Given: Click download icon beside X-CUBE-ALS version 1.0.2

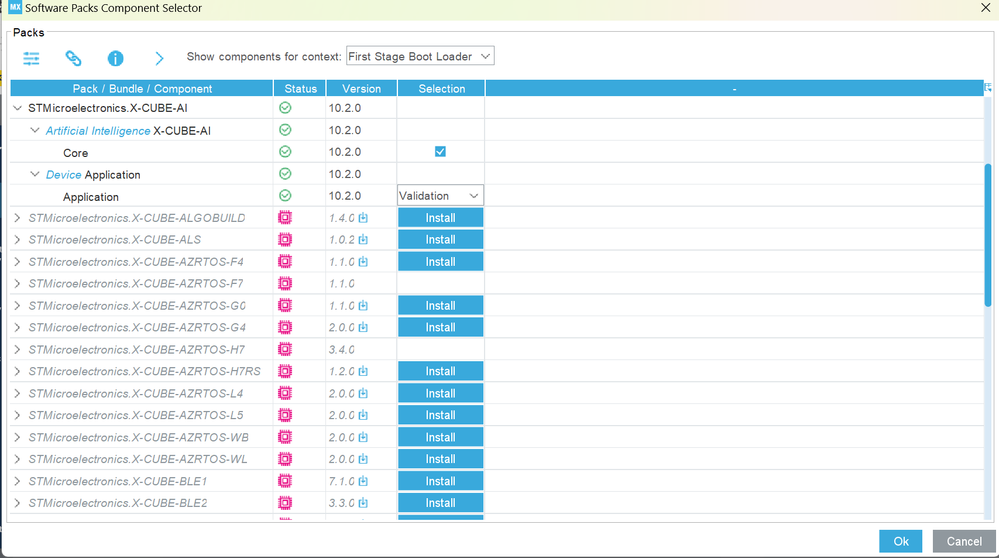Looking at the screenshot, I should tap(363, 240).
